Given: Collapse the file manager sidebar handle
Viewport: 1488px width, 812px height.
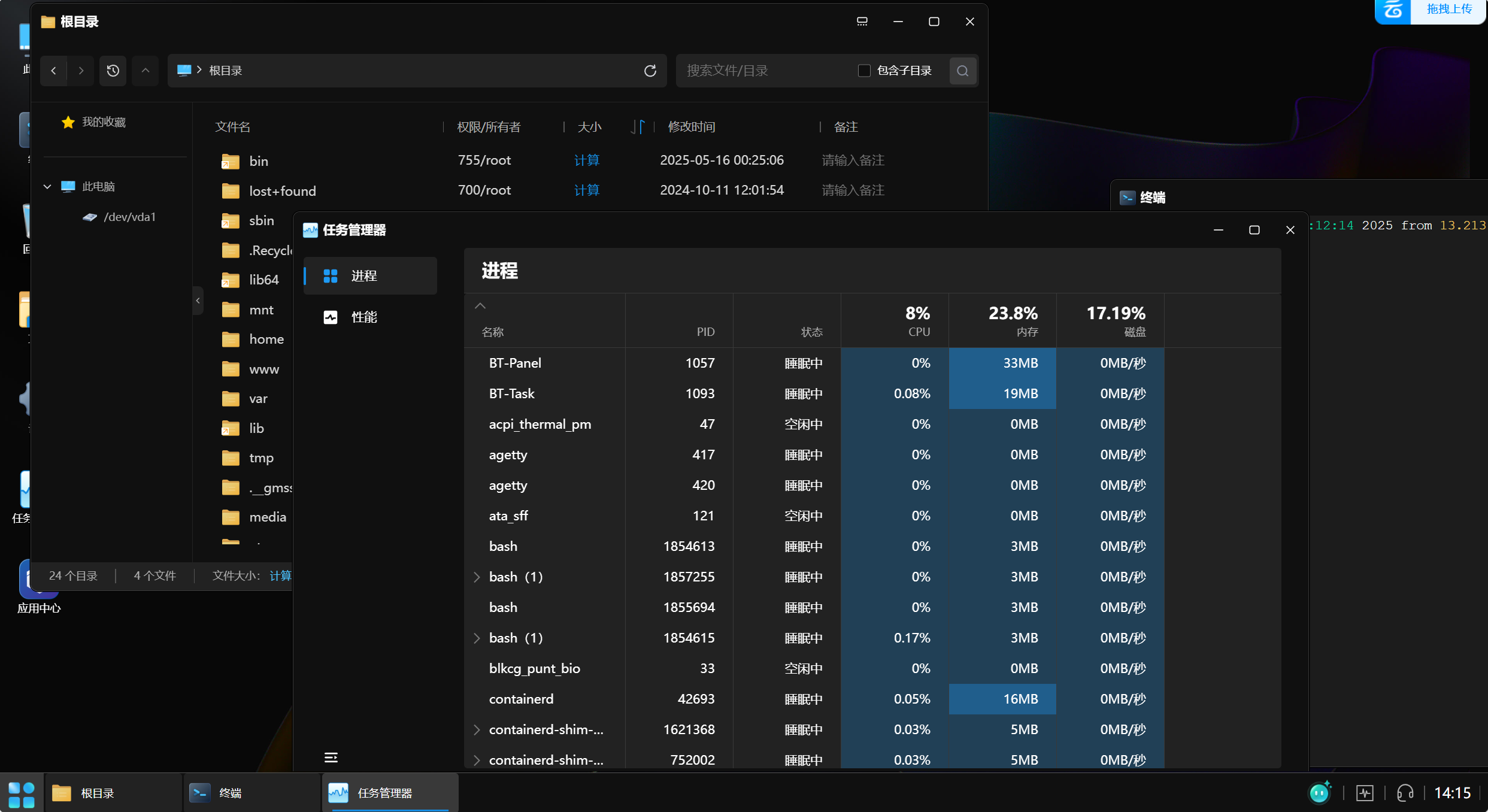Looking at the screenshot, I should (198, 301).
